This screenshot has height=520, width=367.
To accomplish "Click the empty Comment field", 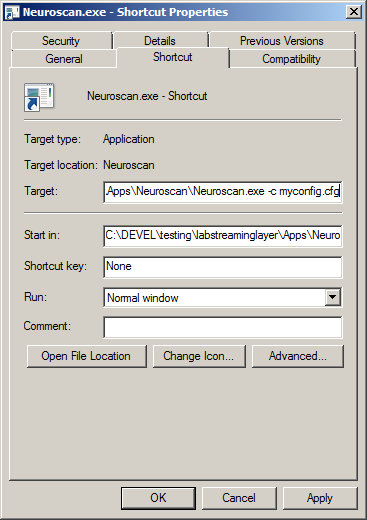I will tap(223, 327).
